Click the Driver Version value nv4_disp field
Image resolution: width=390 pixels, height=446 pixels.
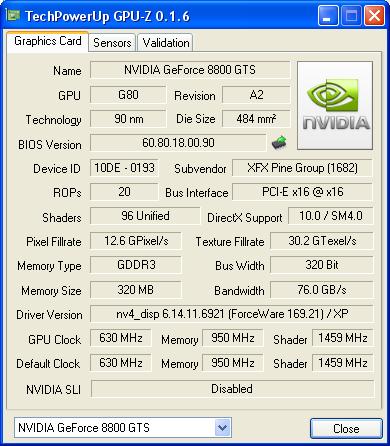pyautogui.click(x=232, y=314)
